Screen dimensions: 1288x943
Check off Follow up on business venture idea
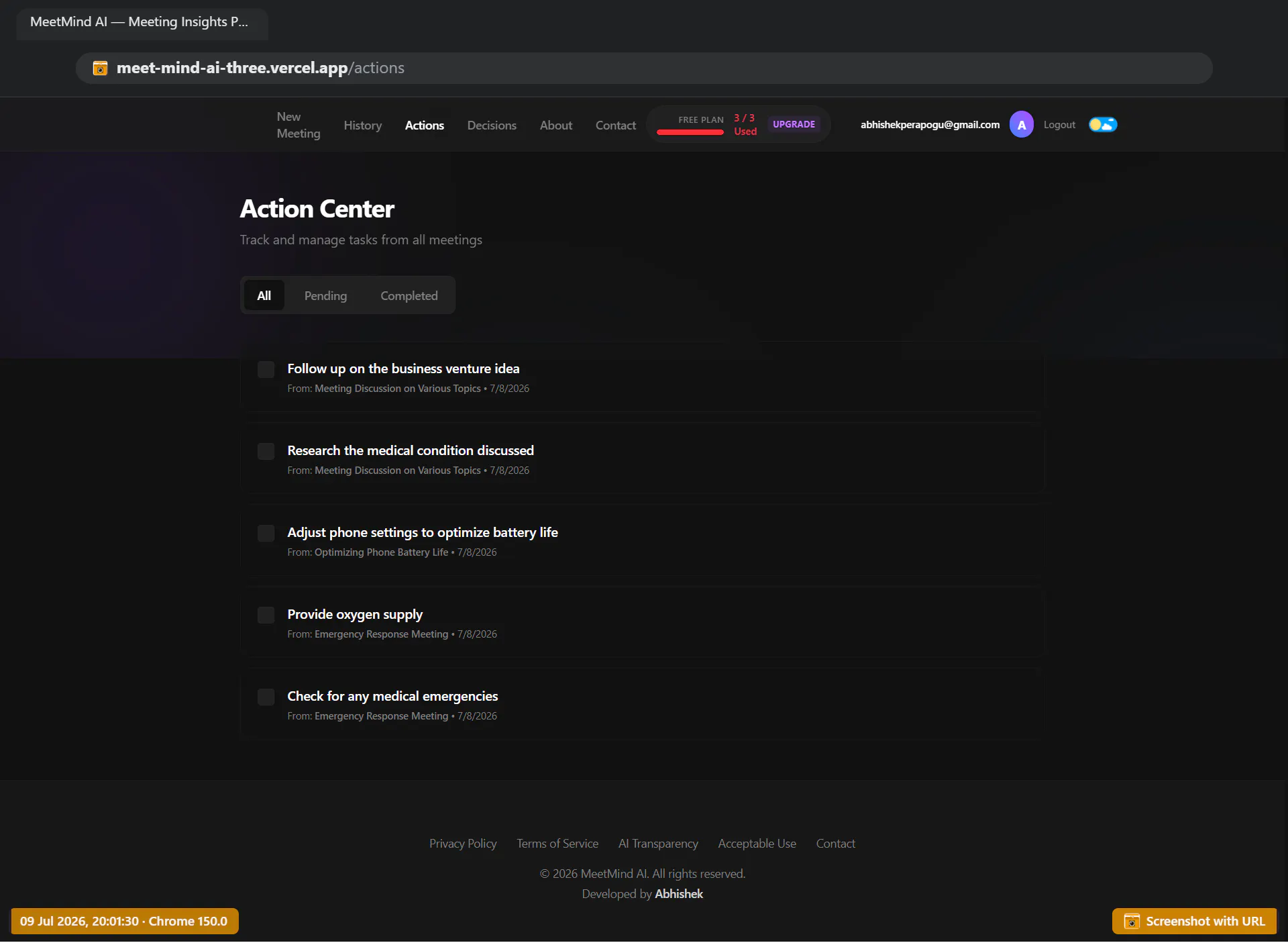point(266,369)
